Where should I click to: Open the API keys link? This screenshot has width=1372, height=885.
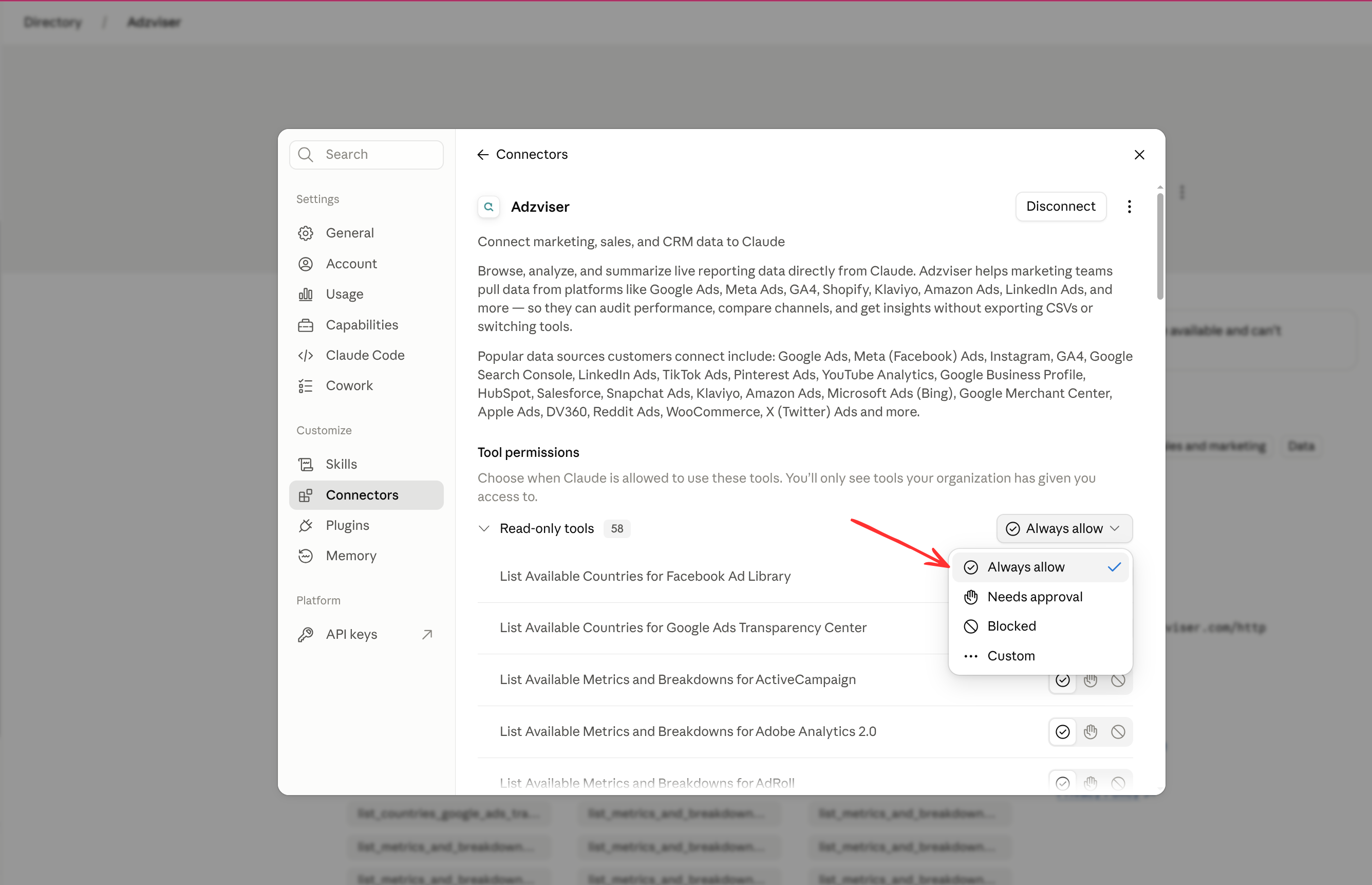pos(366,634)
